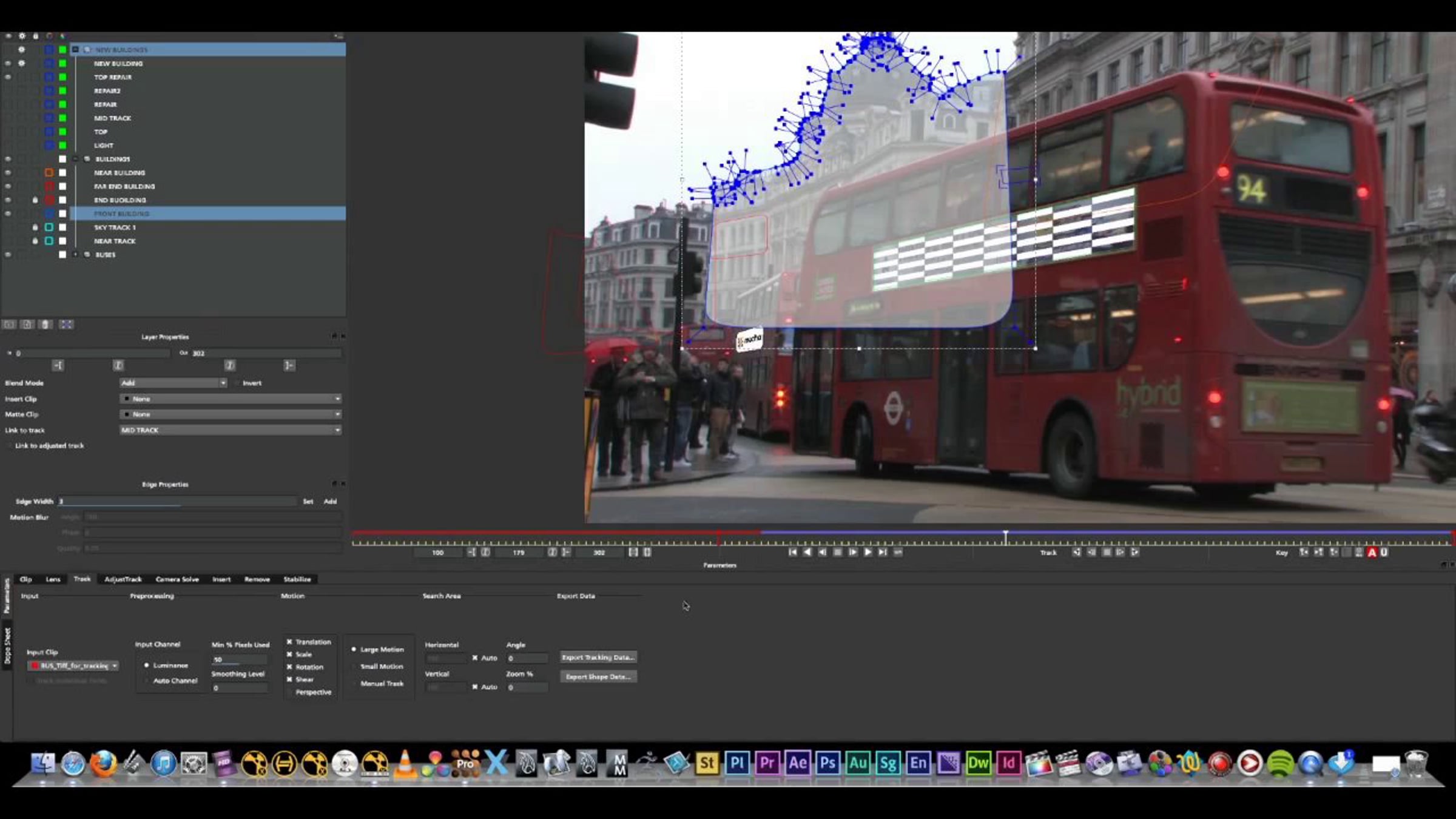This screenshot has height=819, width=1456.
Task: Toggle the red Autokey A button
Action: [1372, 553]
